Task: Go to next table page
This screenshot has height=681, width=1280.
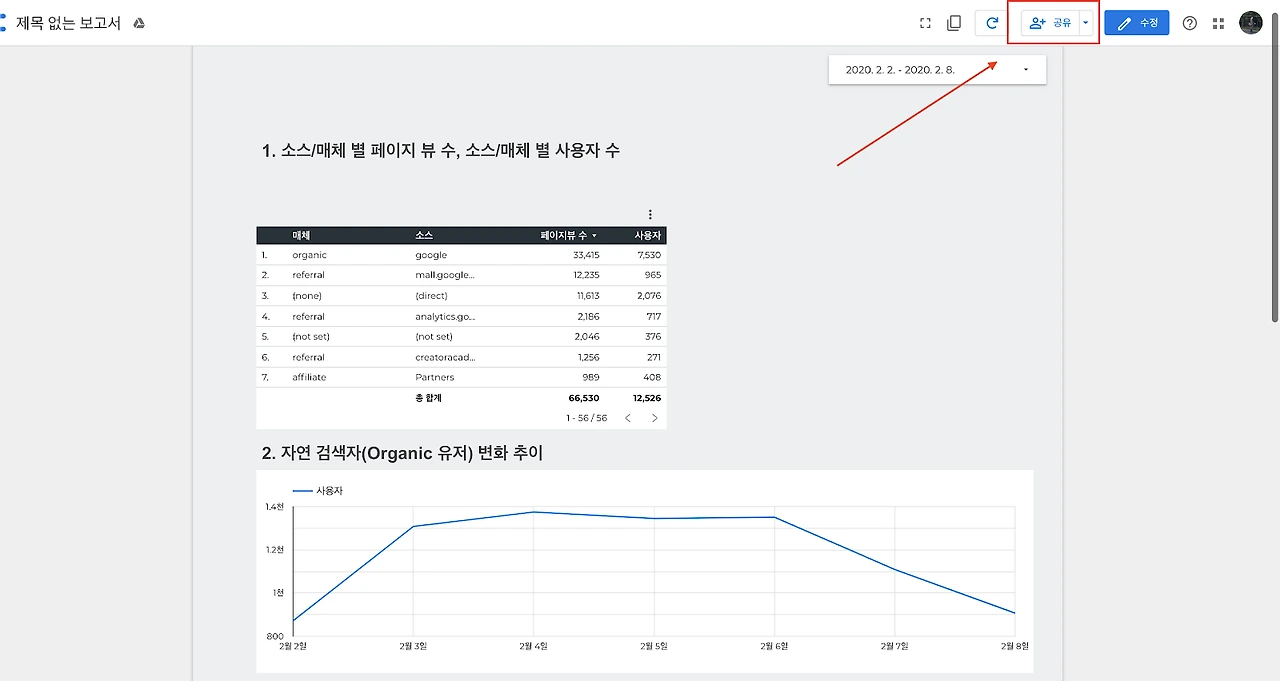Action: click(x=655, y=418)
